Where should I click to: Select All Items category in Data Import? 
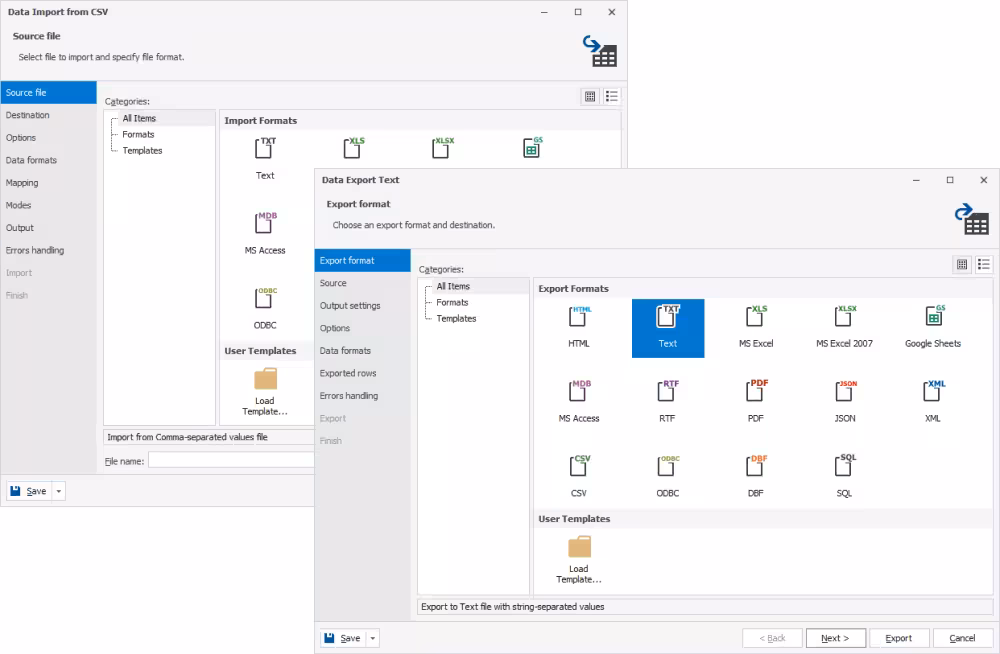pos(139,118)
